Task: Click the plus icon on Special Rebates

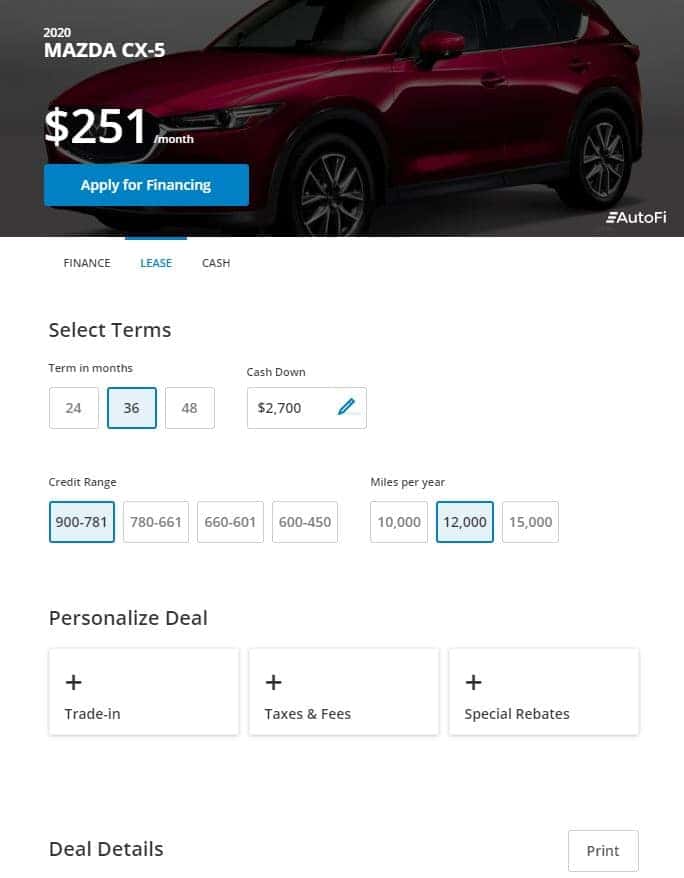Action: click(473, 682)
